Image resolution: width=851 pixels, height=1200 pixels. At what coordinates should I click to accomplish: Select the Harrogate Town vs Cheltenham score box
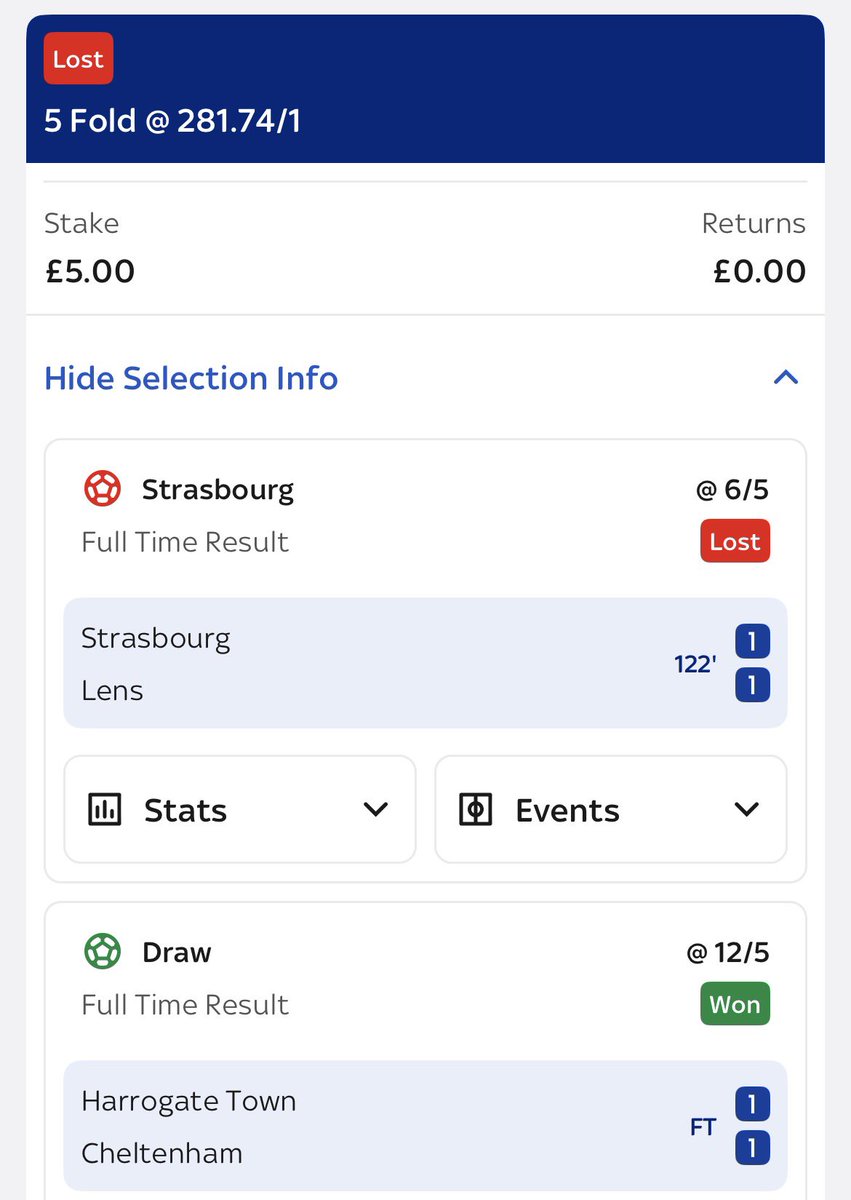tap(425, 1126)
